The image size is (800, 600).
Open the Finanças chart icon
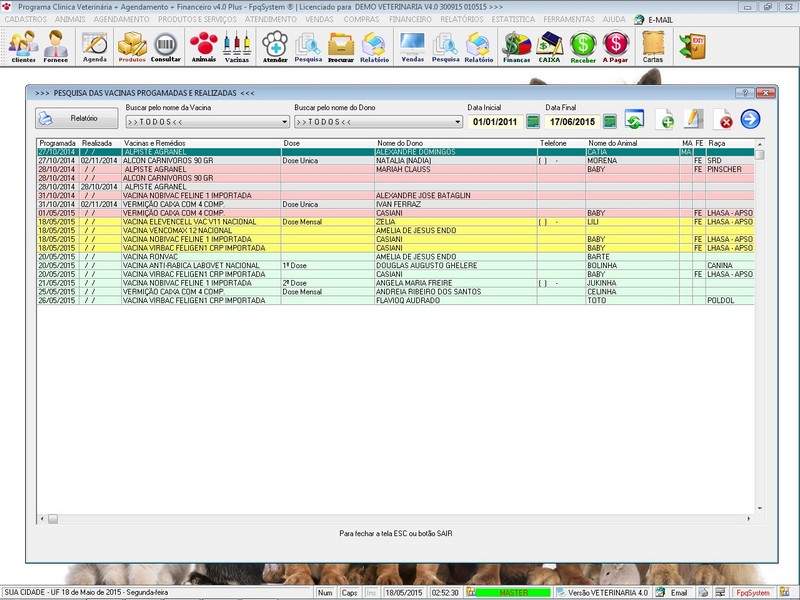(x=516, y=46)
